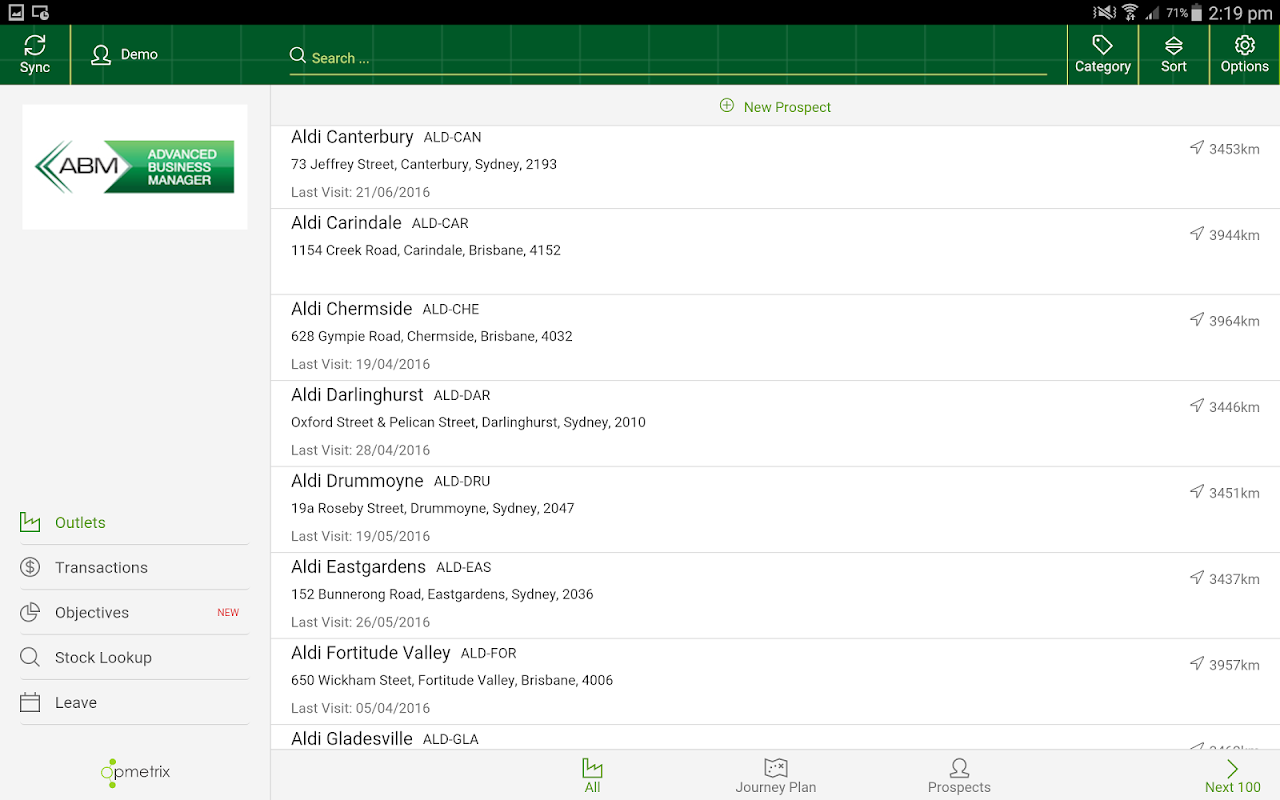Tap navigation arrow for Aldi Carindale
1280x800 pixels.
click(1196, 234)
